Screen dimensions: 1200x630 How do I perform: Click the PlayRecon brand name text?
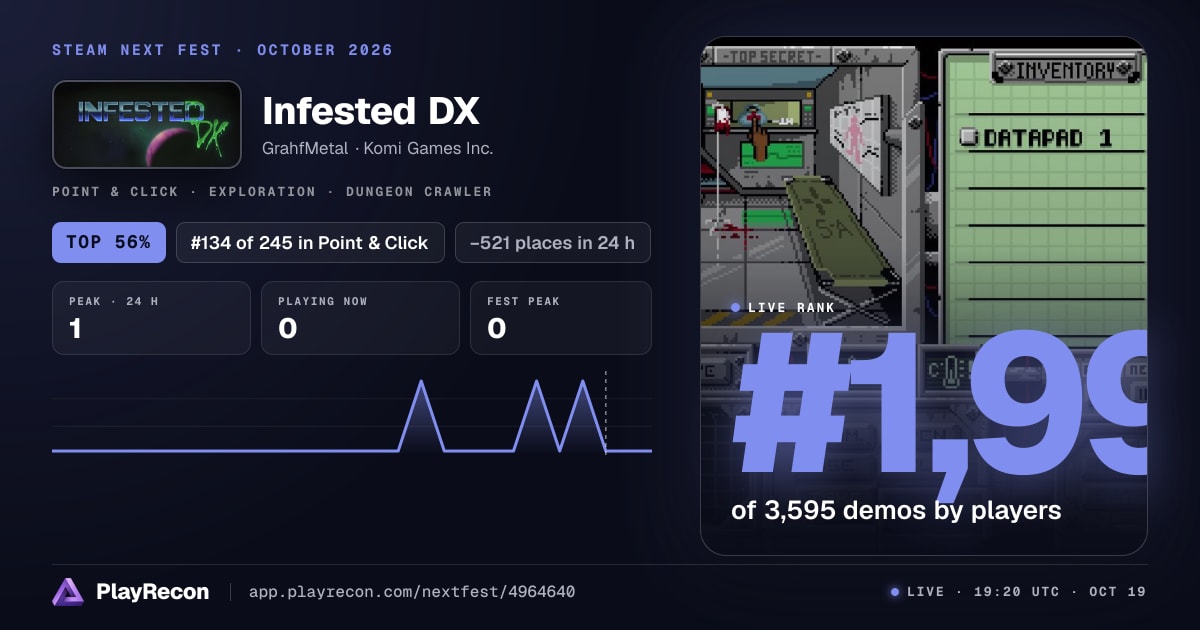153,592
